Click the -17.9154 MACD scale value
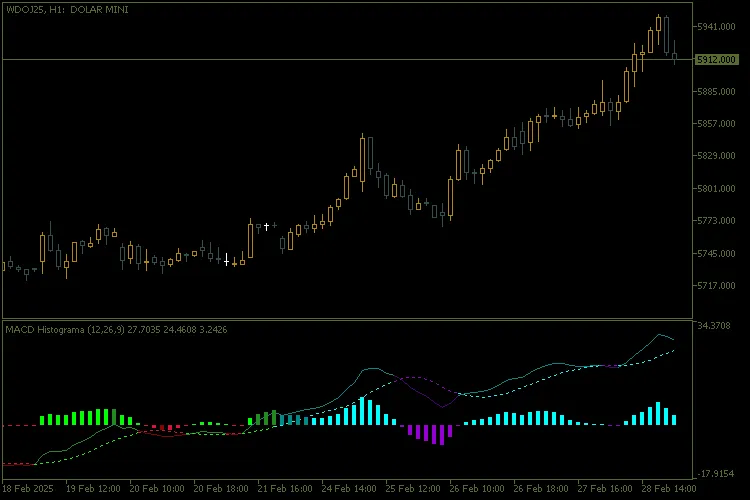 coord(716,474)
